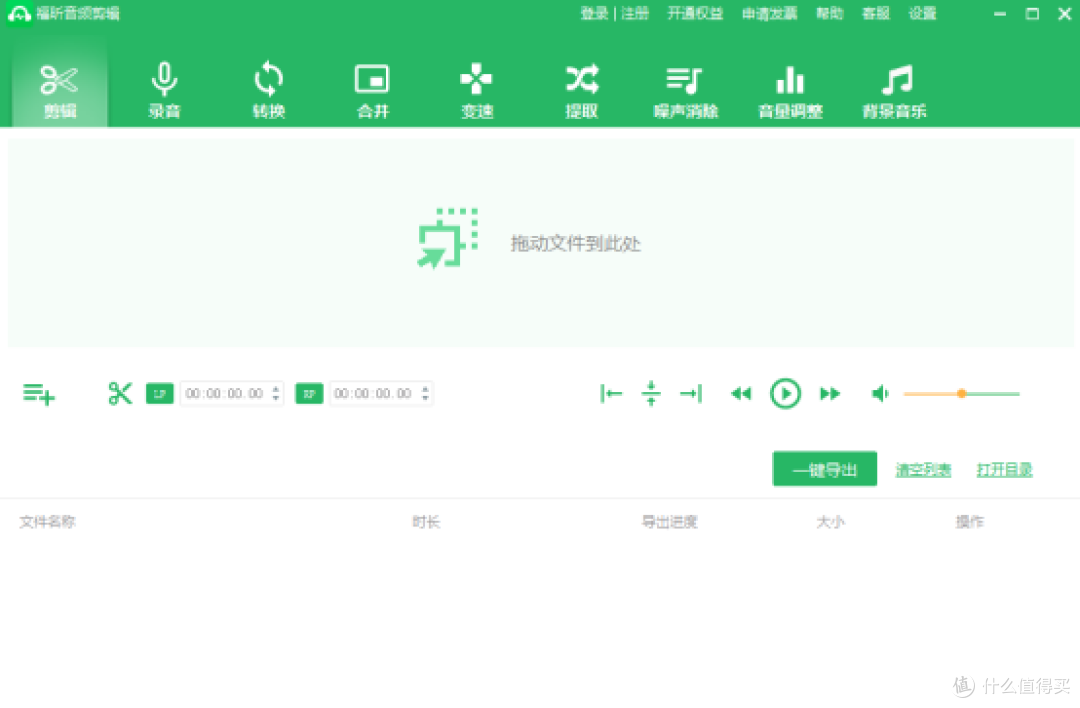The height and width of the screenshot is (708, 1080).
Task: Click the 拖动文件到此处 drop zone text
Action: (575, 243)
